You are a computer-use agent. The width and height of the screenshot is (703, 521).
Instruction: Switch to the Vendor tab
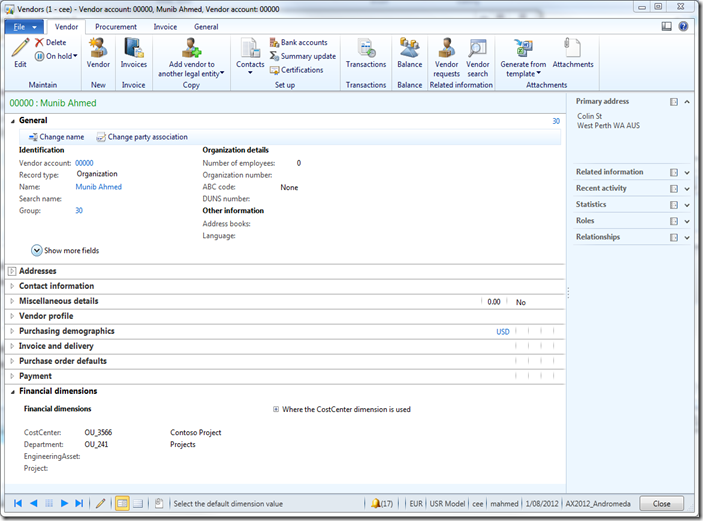pyautogui.click(x=66, y=27)
